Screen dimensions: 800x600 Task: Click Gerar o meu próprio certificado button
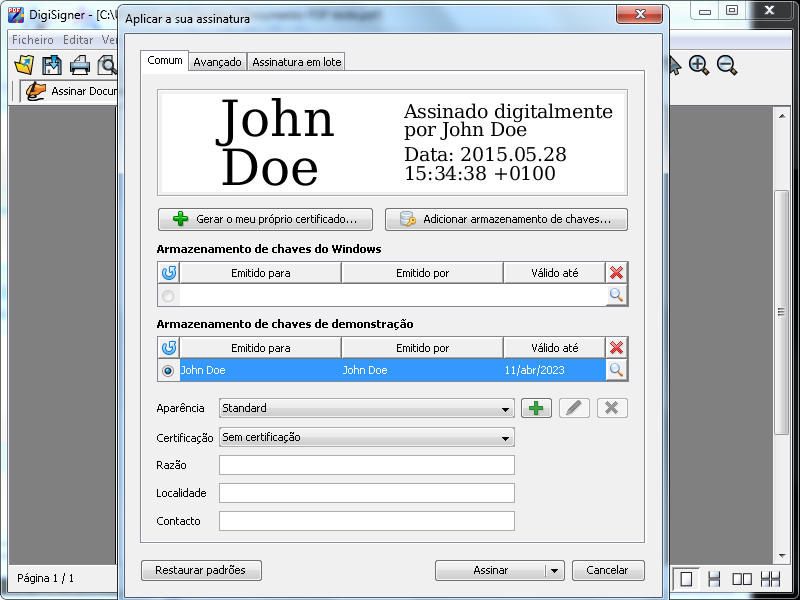click(x=265, y=219)
